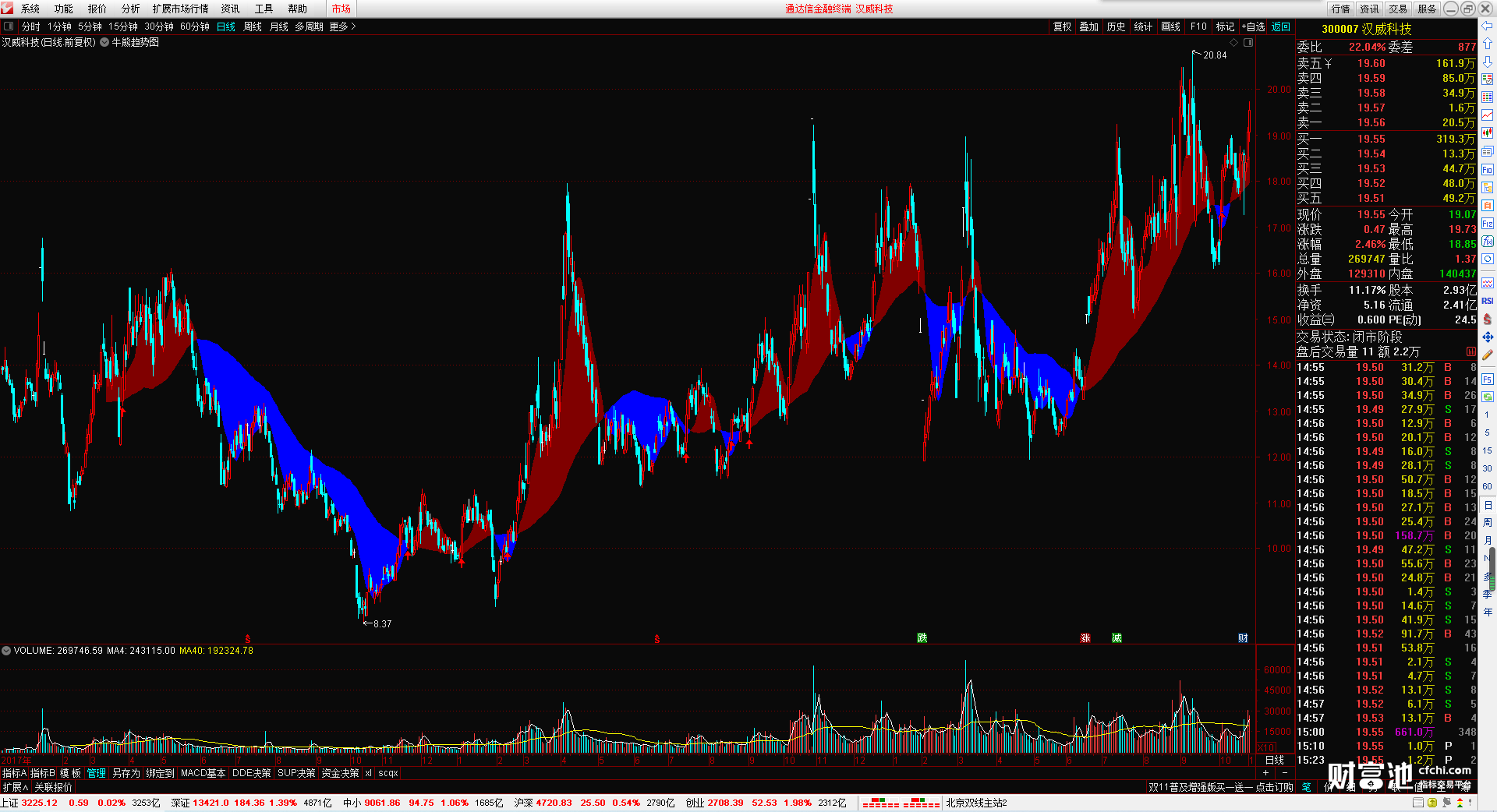Click the F10 info icon in the right sidebar
Viewport: 1497px width, 812px height.
[x=1488, y=169]
